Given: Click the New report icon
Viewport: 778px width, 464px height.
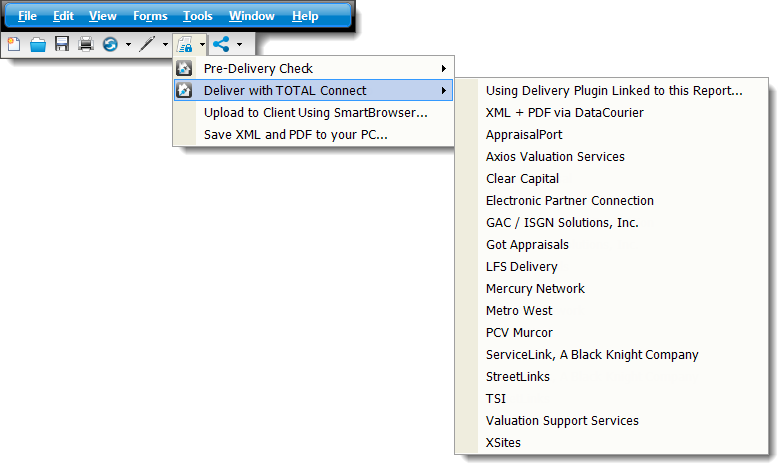Looking at the screenshot, I should click(13, 44).
